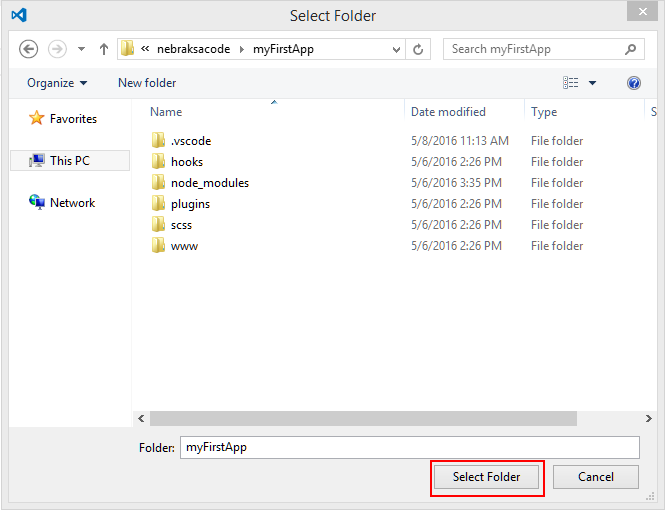The width and height of the screenshot is (665, 512).
Task: Click the search magnifier icon
Action: [631, 49]
